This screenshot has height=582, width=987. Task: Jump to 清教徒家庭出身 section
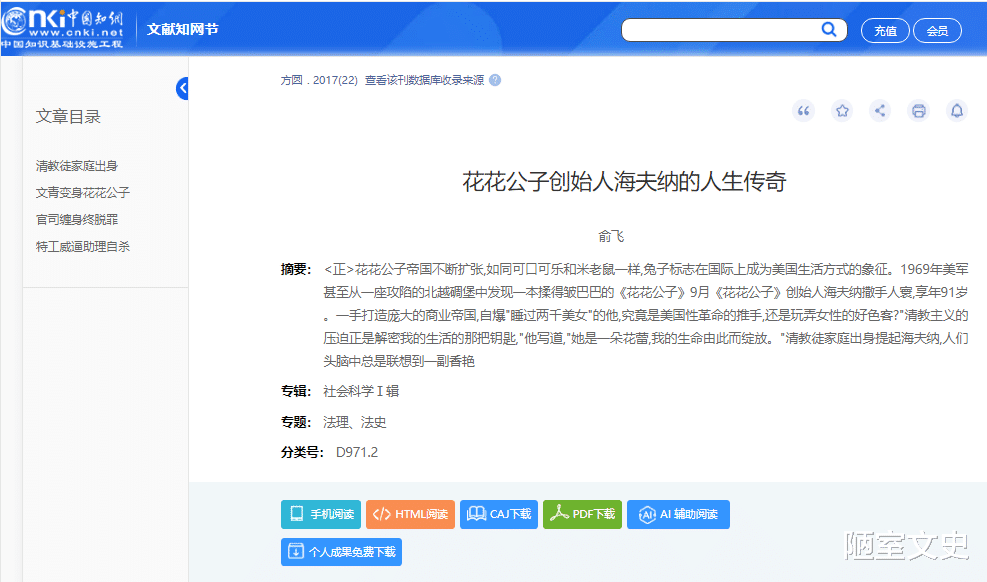click(x=77, y=166)
